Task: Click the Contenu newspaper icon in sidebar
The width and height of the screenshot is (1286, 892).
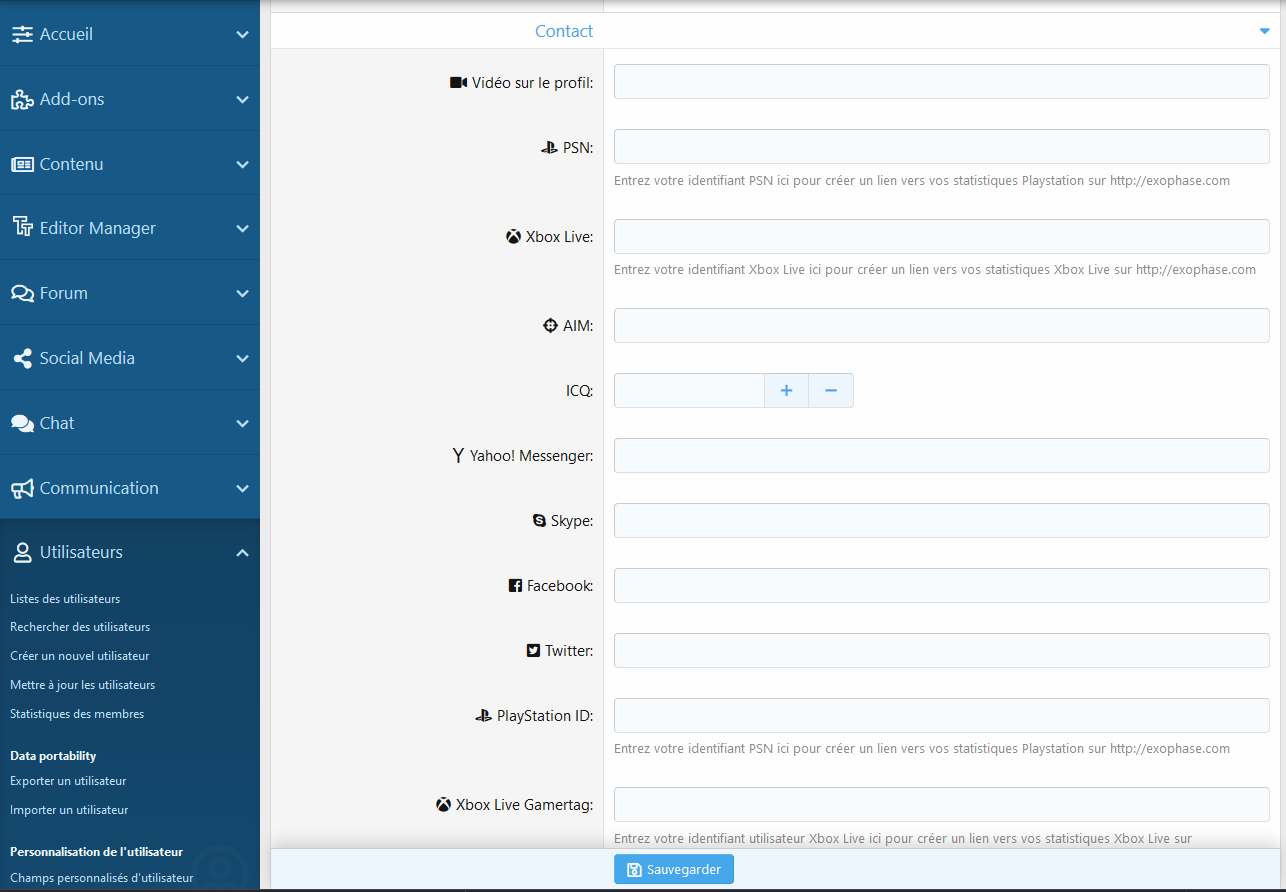Action: [x=22, y=164]
